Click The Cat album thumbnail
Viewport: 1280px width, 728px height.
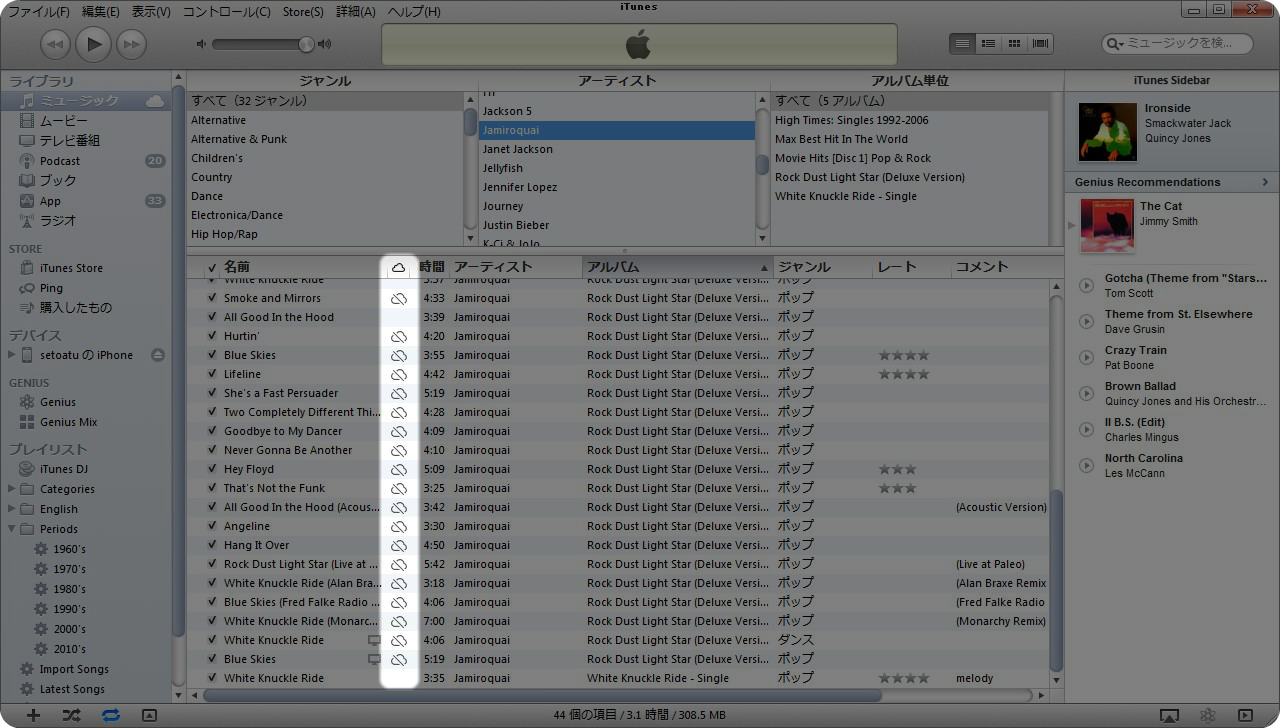coord(1107,225)
